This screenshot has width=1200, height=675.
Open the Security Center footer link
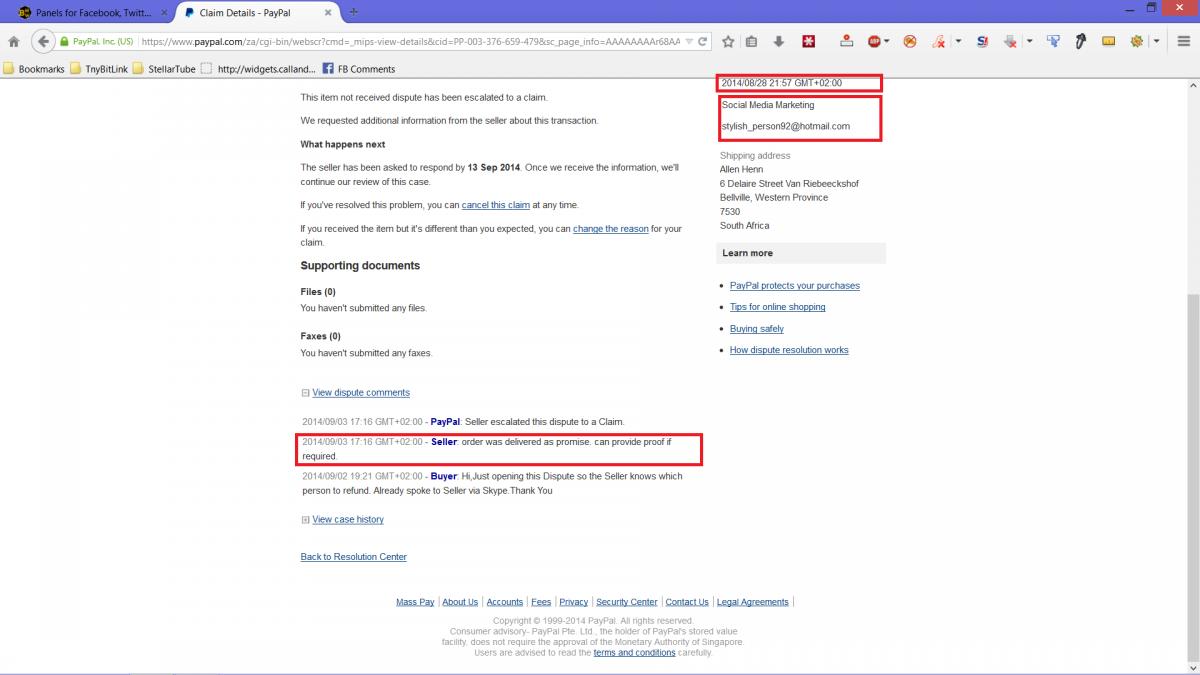(x=627, y=602)
